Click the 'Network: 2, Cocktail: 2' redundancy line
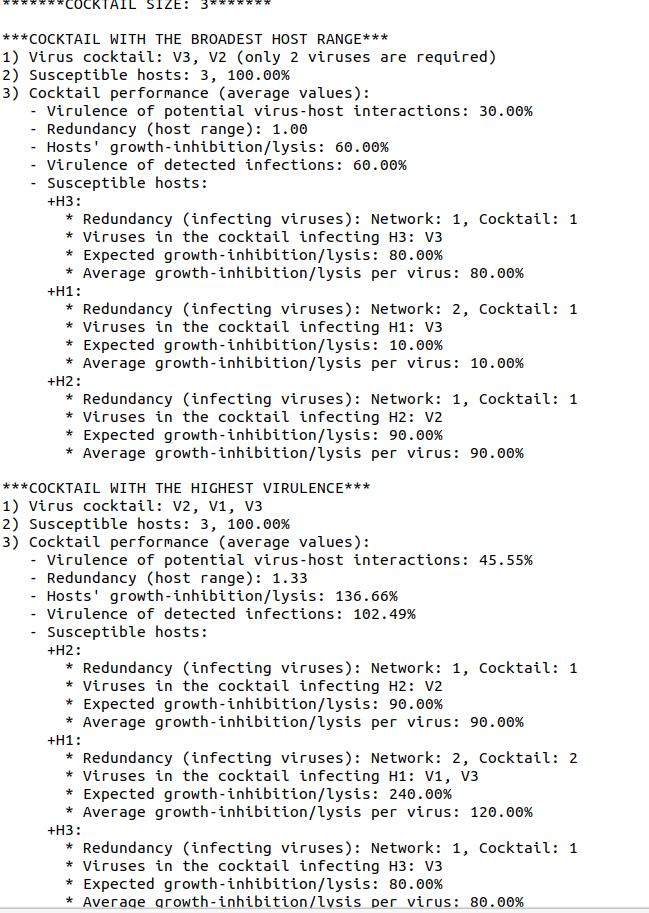This screenshot has width=649, height=913. pos(329,758)
